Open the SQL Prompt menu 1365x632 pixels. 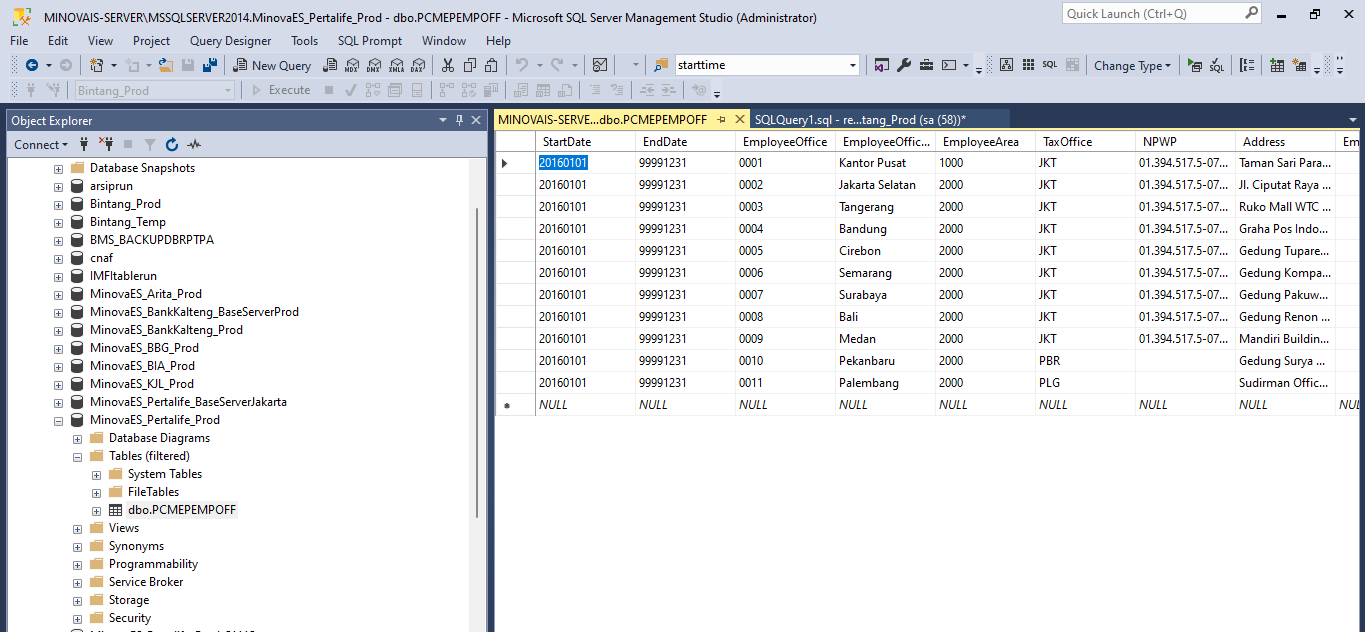tap(370, 41)
